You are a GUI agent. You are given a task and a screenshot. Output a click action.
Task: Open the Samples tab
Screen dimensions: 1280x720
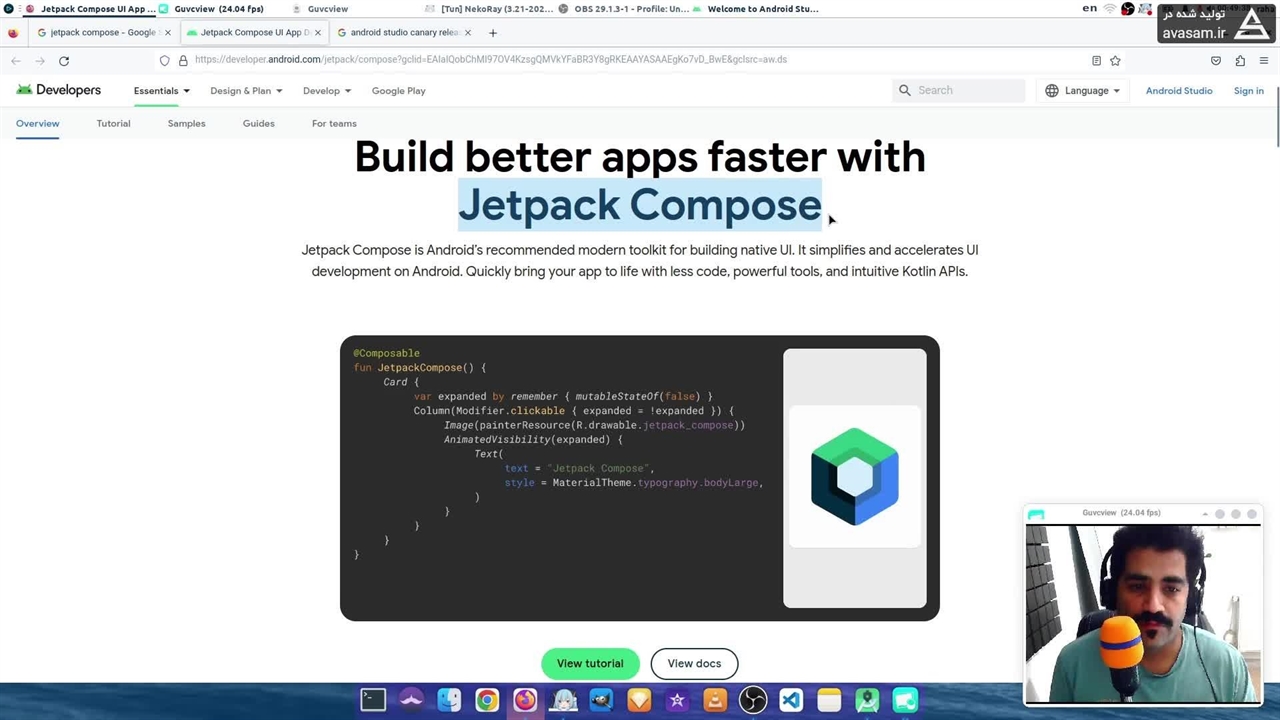point(186,124)
